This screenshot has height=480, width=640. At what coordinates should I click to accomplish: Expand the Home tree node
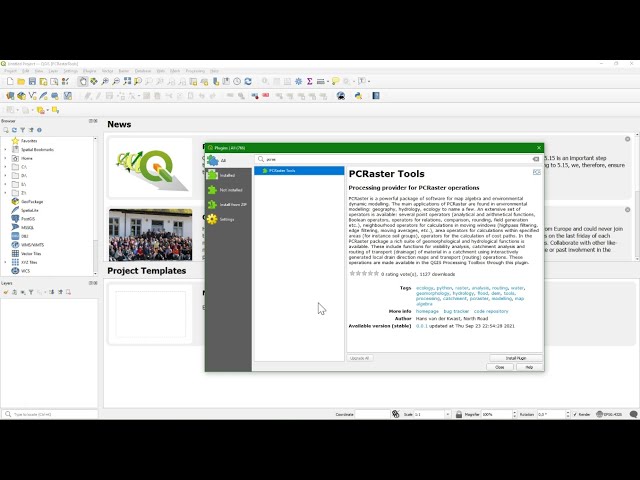(5, 158)
